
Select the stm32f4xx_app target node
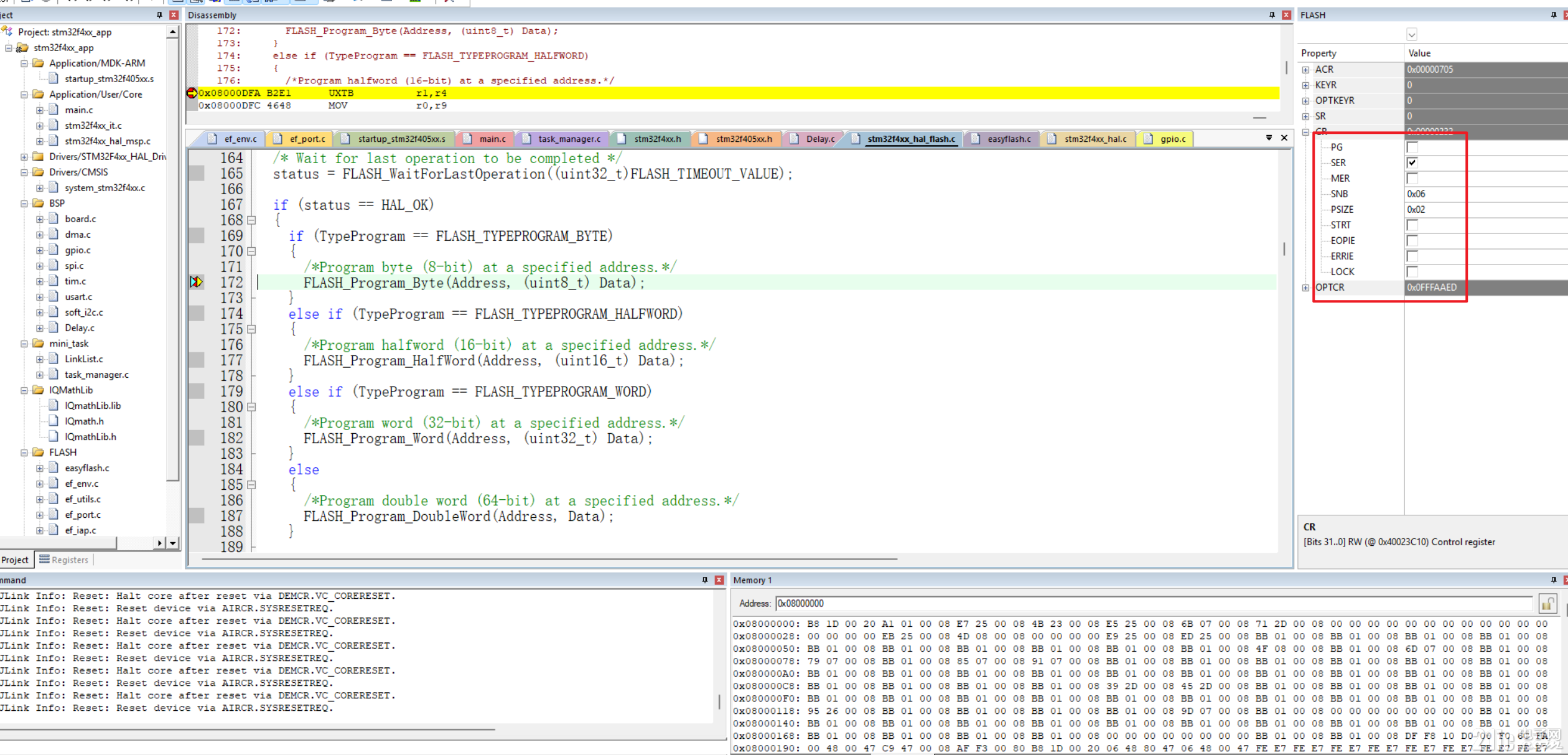coord(63,48)
